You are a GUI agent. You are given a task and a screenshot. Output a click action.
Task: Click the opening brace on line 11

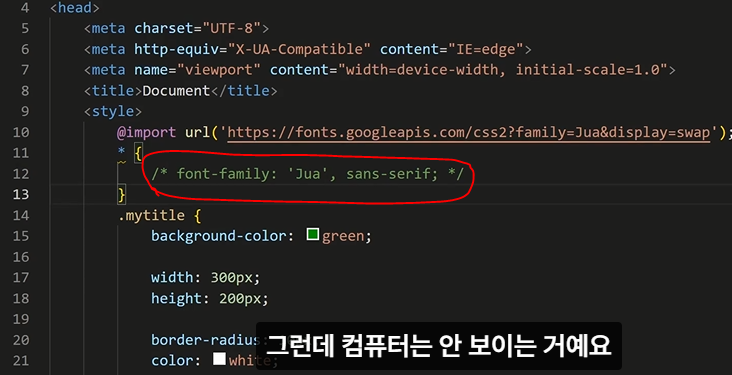138,153
